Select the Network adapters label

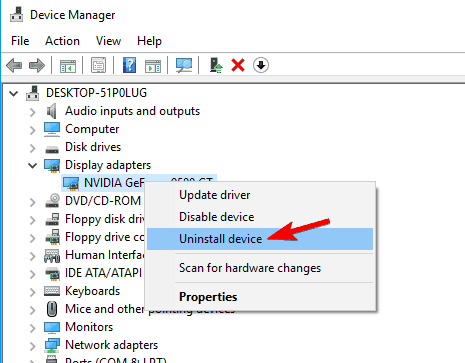click(x=111, y=345)
